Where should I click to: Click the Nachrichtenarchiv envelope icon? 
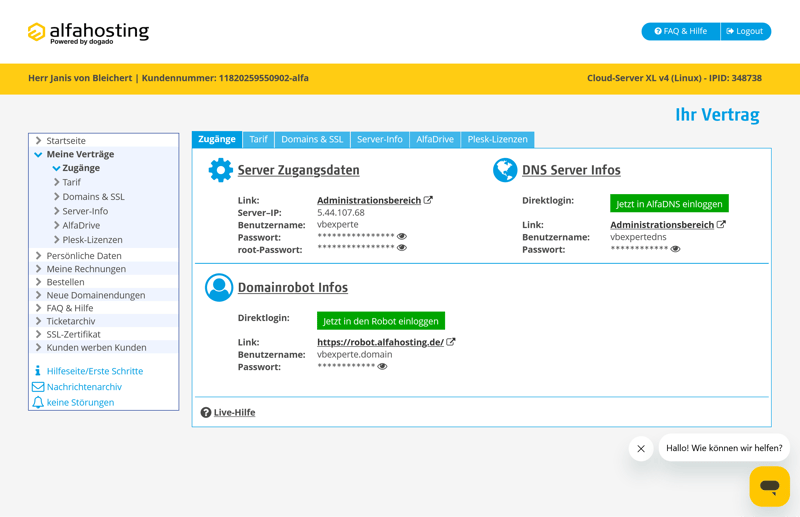point(38,387)
